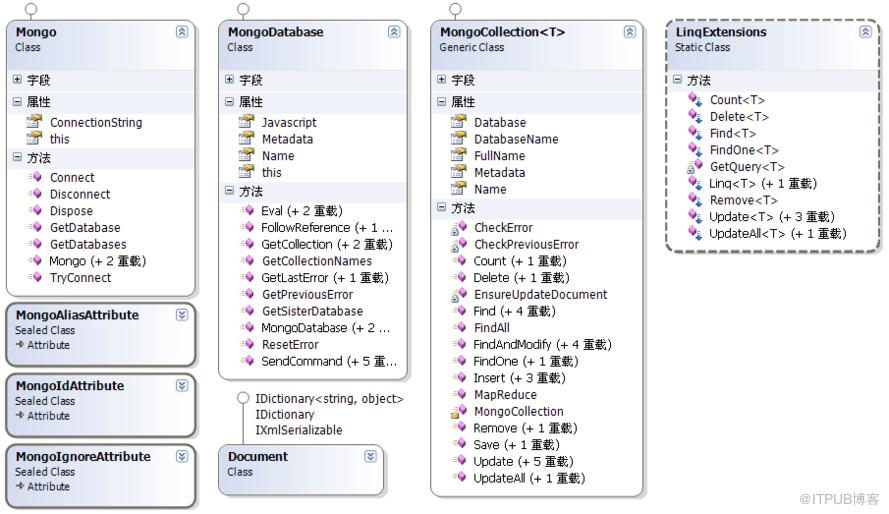Expand the MongoIdAttribute class chevron

181,385
